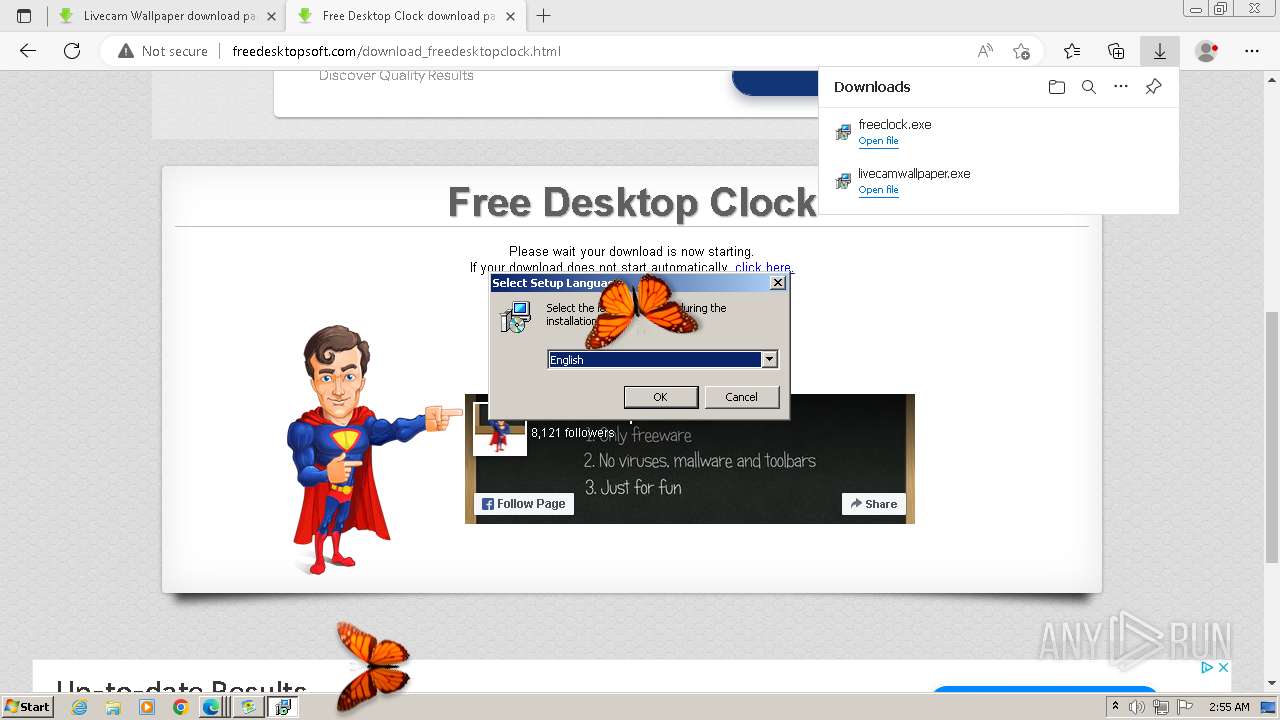
Task: Click the Not secure warning icon
Action: pyautogui.click(x=126, y=51)
